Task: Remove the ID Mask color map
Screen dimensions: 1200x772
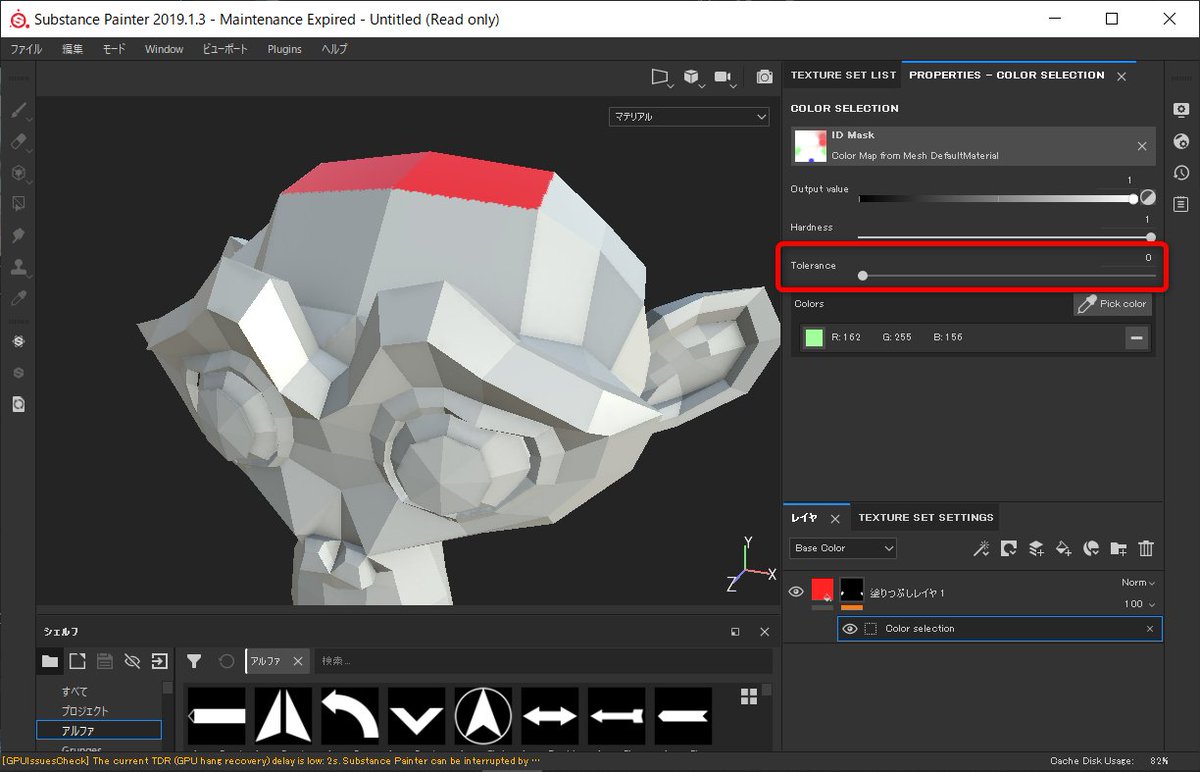Action: pyautogui.click(x=1142, y=146)
